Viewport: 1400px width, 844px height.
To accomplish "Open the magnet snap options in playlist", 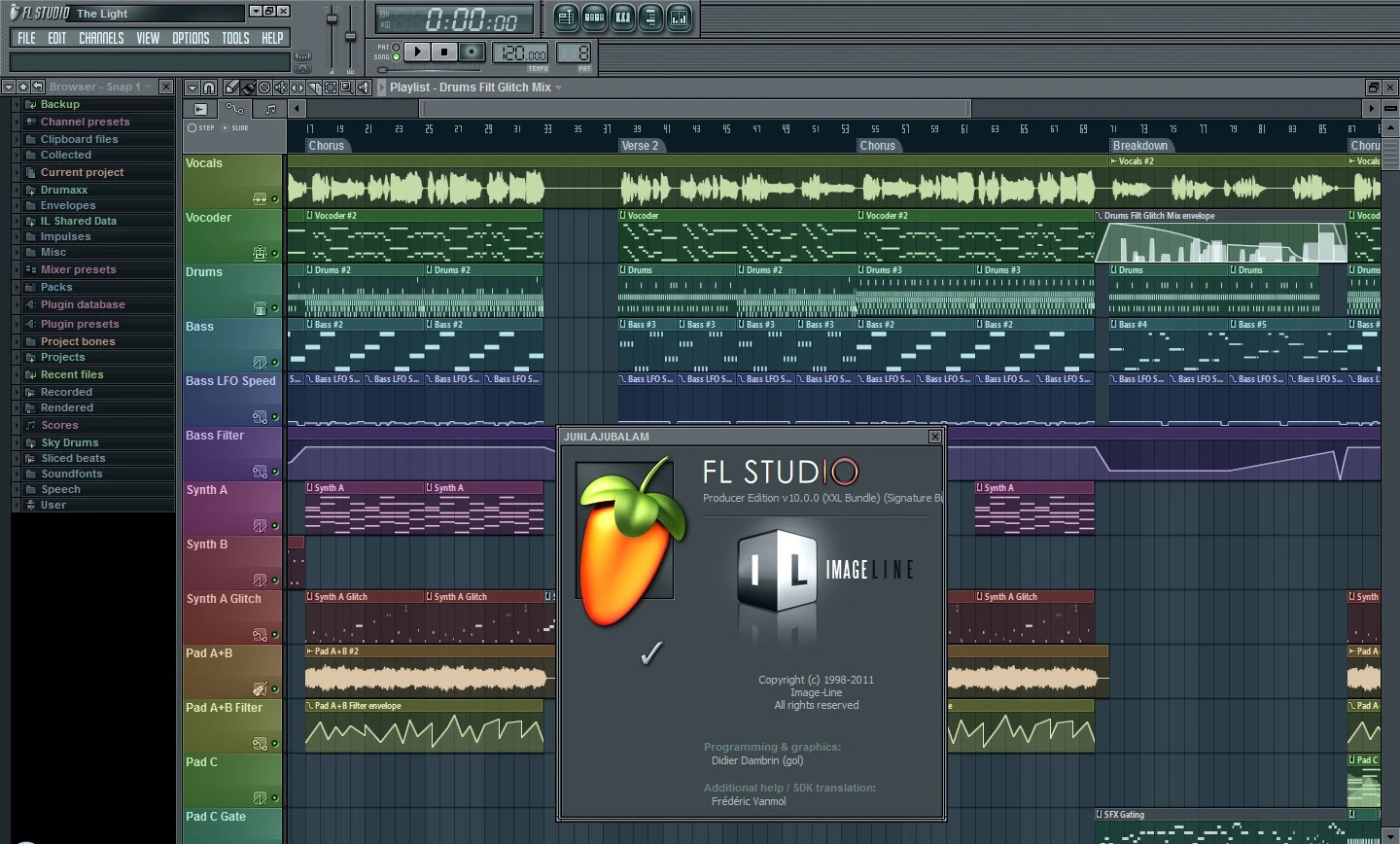I will [209, 88].
